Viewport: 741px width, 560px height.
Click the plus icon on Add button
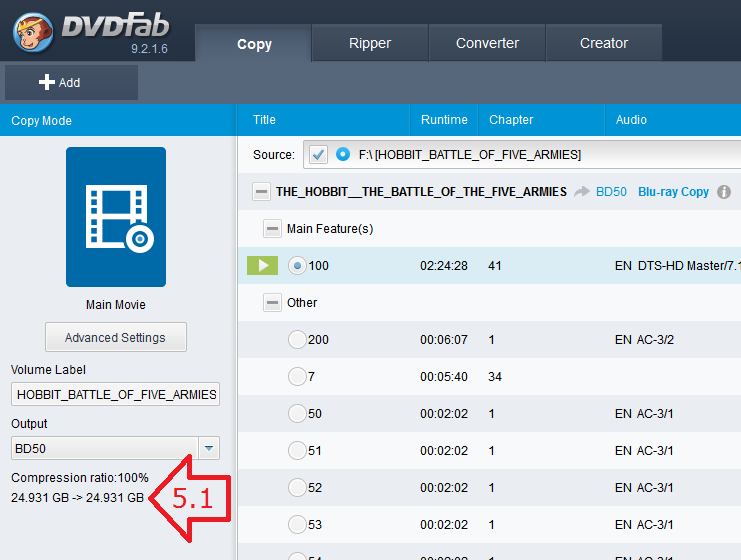(x=46, y=82)
